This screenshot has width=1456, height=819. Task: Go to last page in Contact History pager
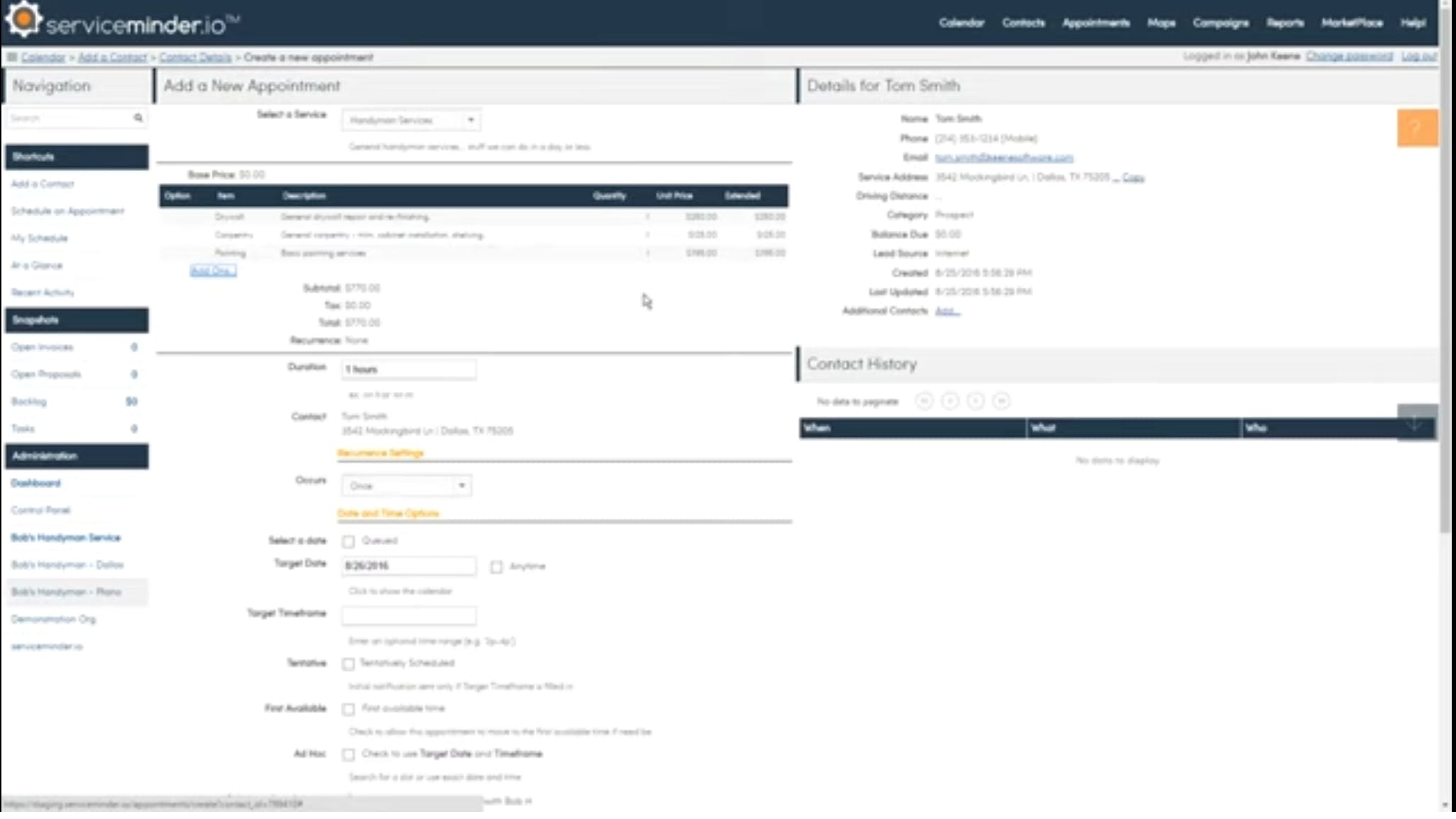(x=1001, y=401)
